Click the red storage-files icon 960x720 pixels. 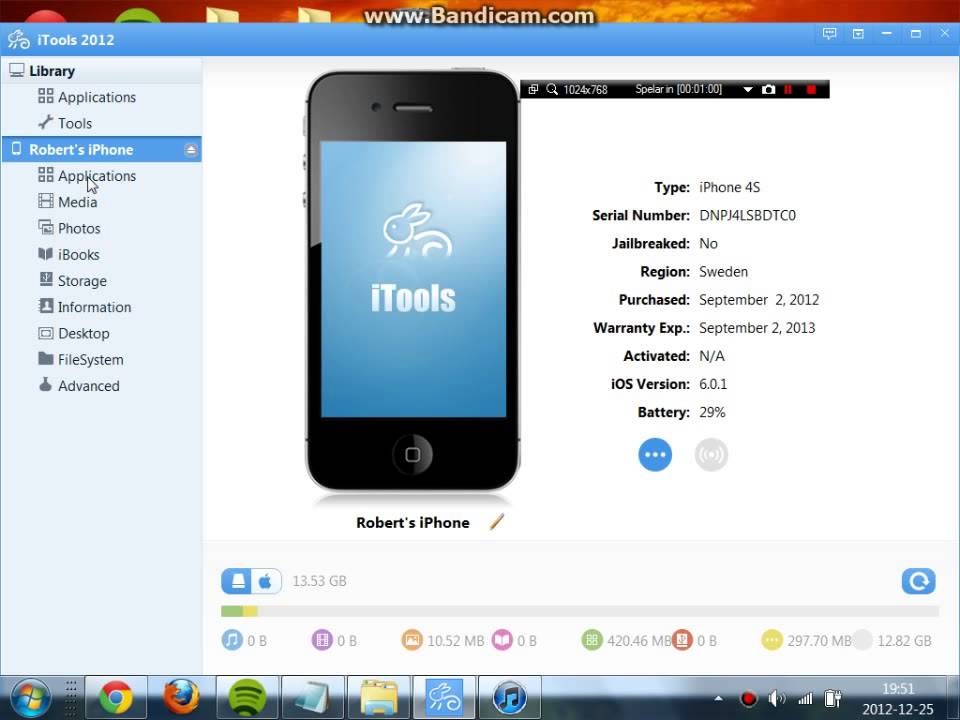682,640
